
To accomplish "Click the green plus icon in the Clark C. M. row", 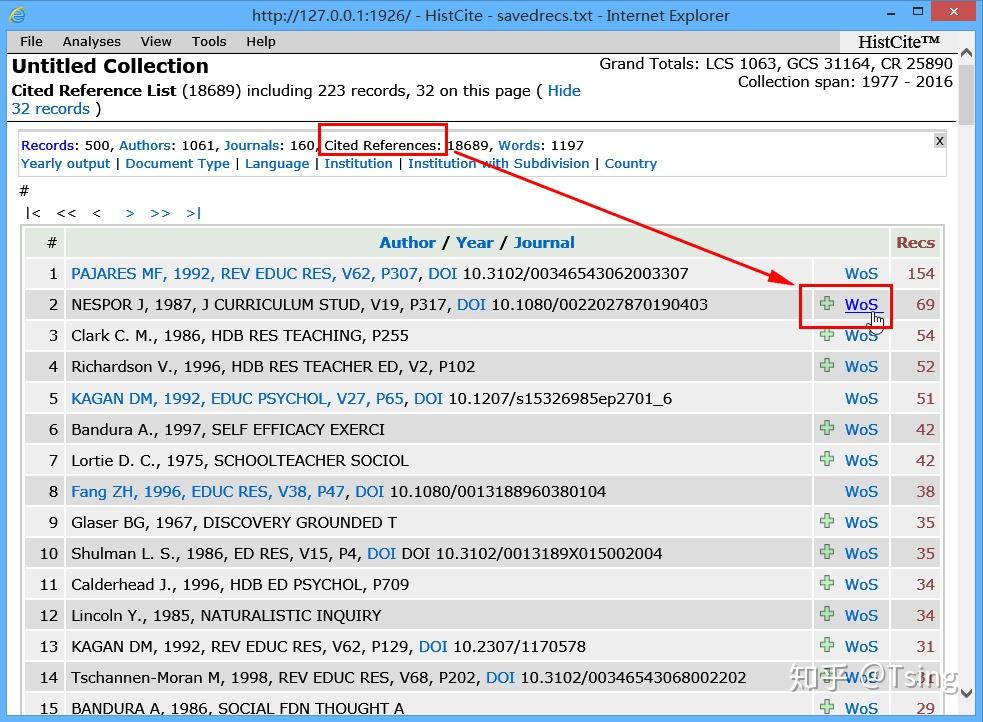I will coord(827,335).
